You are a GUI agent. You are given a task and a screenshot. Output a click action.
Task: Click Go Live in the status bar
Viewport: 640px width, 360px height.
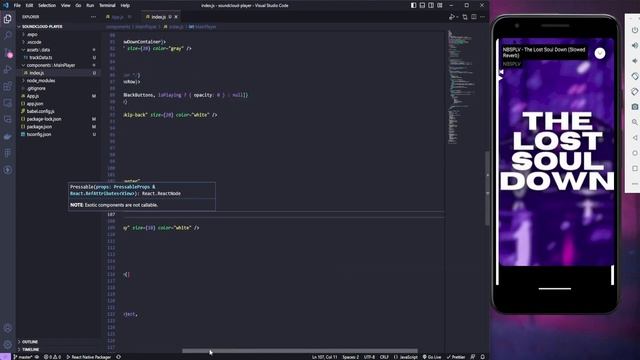point(432,357)
